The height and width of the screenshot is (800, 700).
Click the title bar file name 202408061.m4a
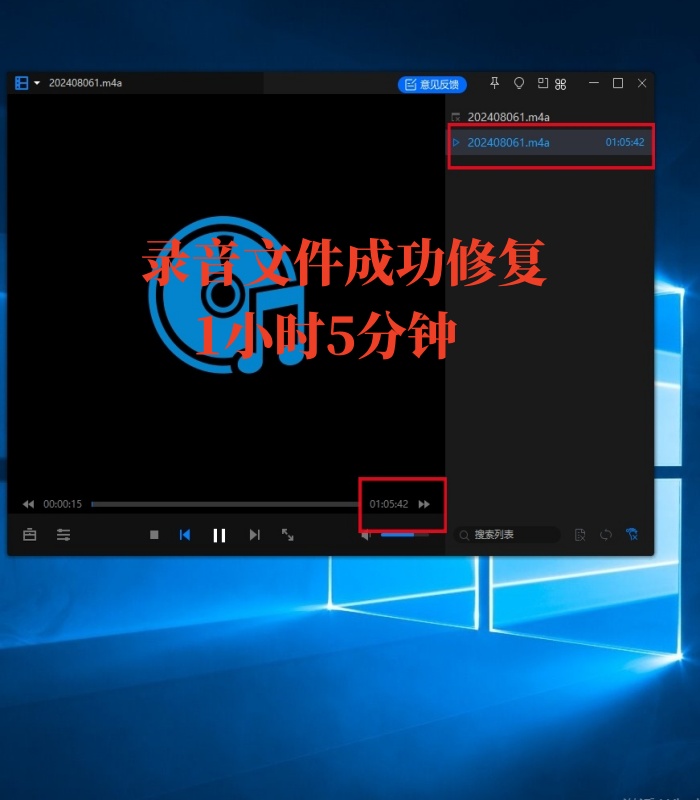[x=85, y=83]
